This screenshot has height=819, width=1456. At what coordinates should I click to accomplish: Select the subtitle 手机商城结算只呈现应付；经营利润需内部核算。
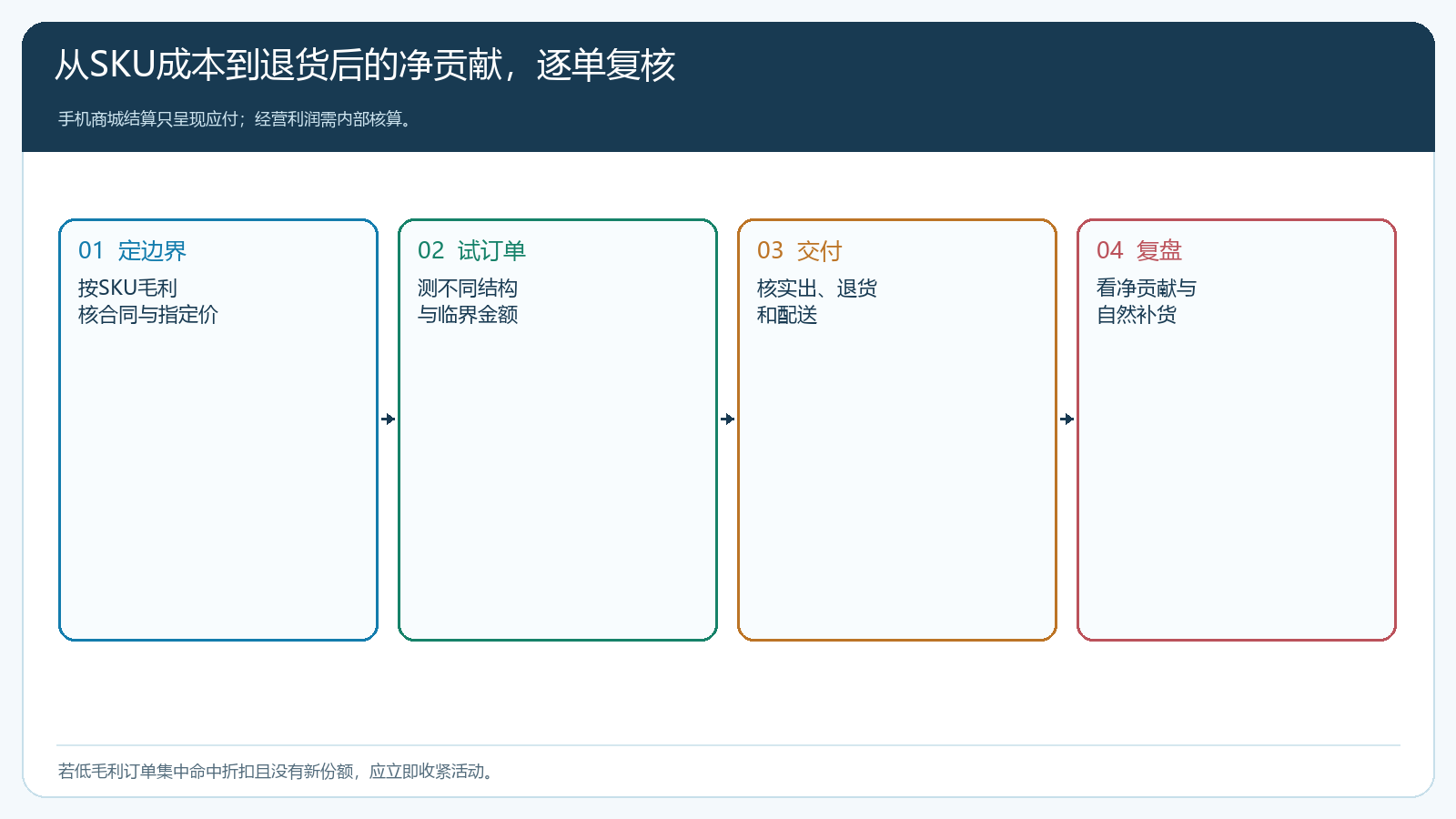click(x=238, y=119)
